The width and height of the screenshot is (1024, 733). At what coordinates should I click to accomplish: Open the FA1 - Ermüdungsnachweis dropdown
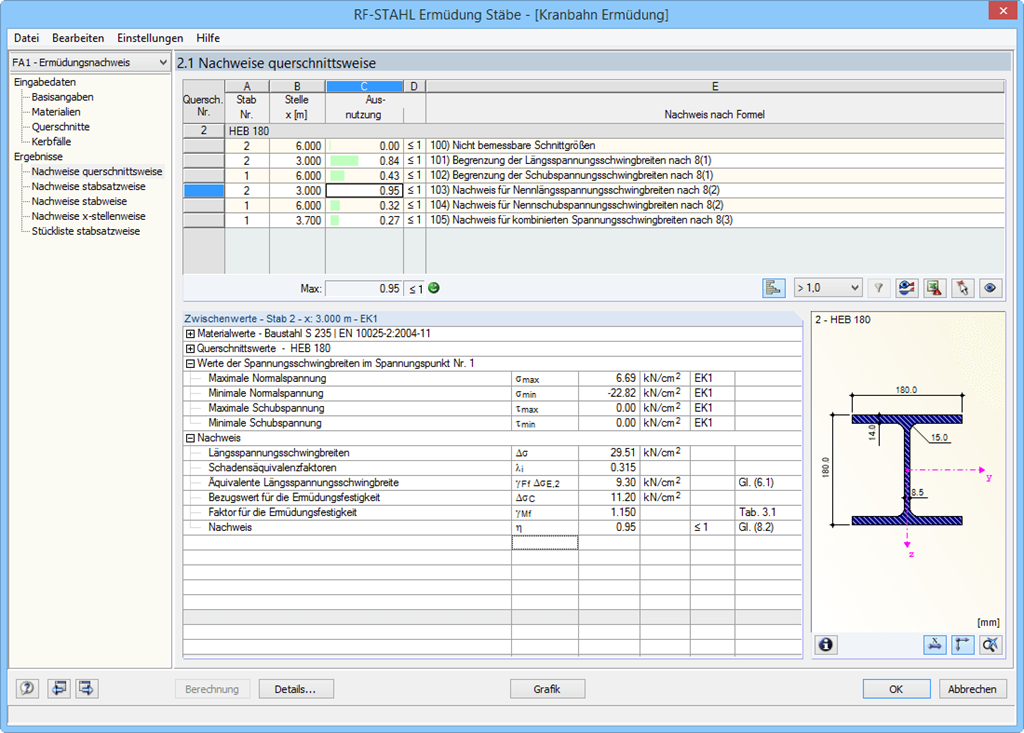click(89, 62)
